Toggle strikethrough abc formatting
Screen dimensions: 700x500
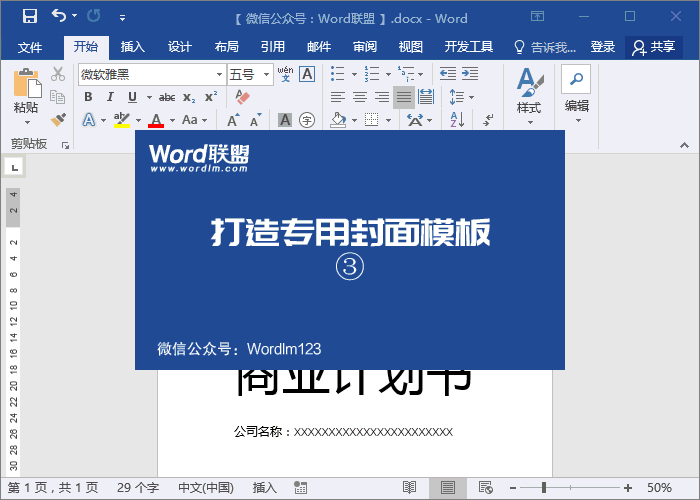coord(167,97)
